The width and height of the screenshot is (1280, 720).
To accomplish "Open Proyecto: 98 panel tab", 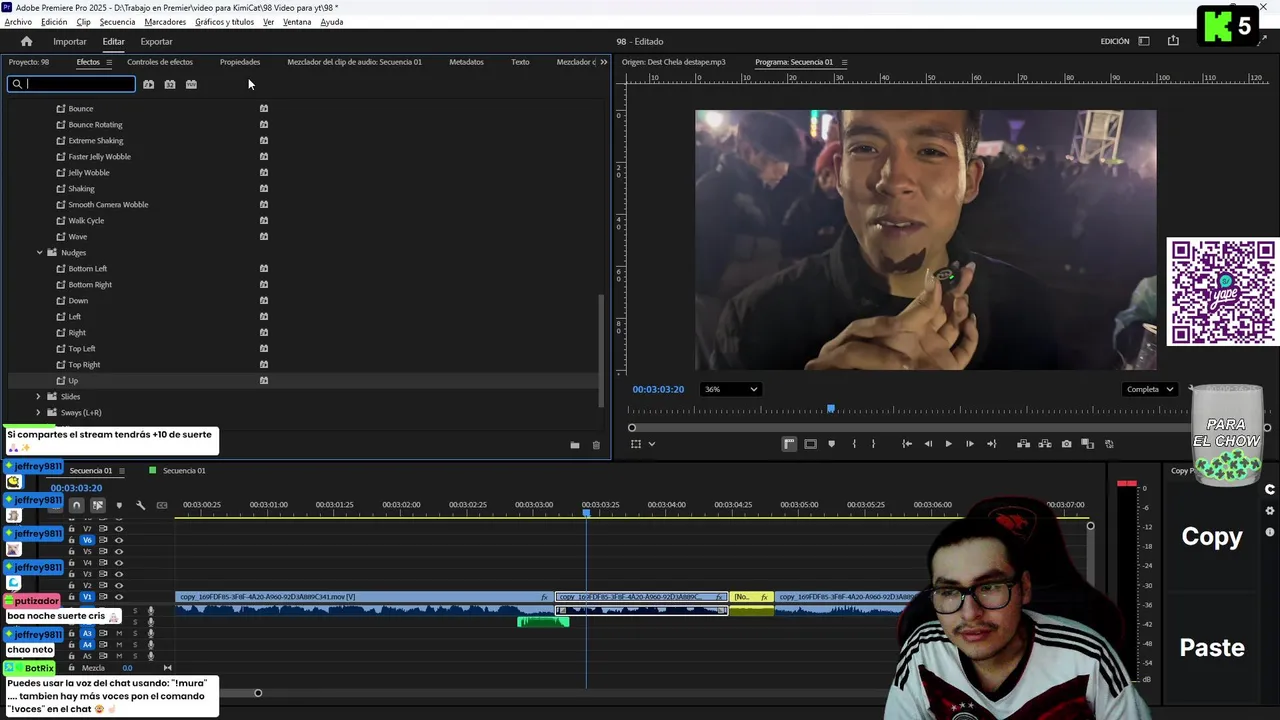I will pos(29,62).
